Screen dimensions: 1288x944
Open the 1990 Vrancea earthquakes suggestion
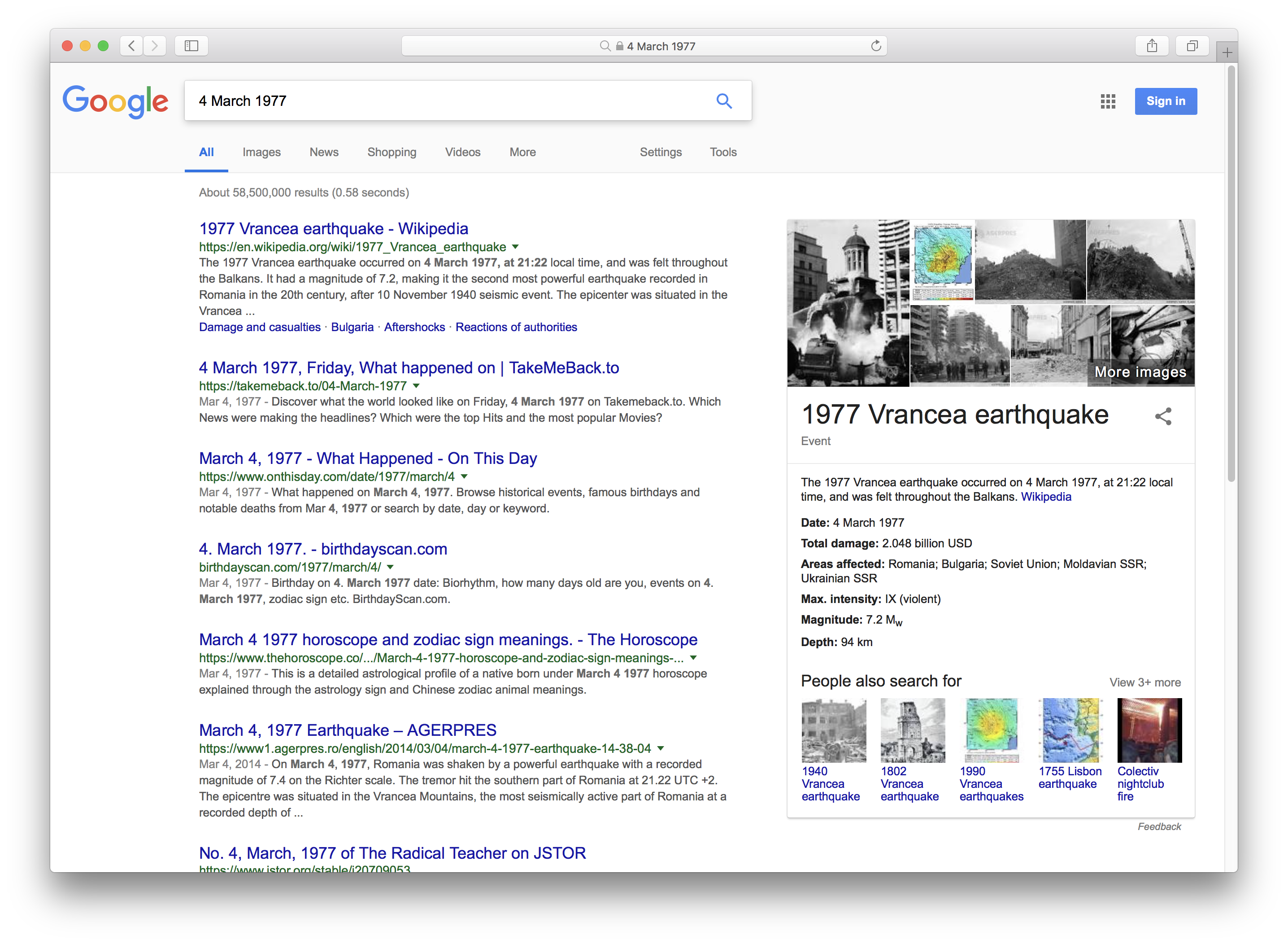991,750
